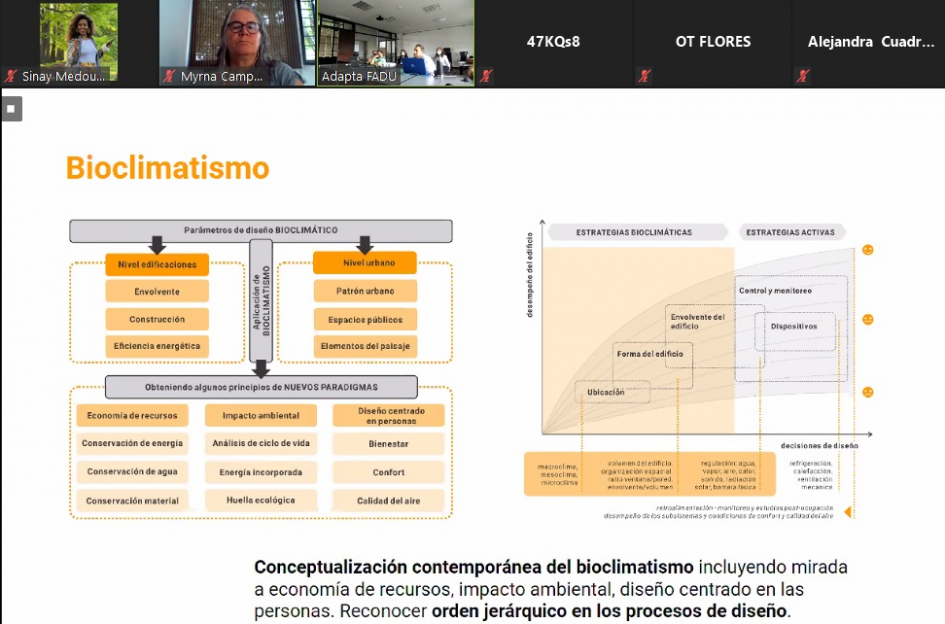The width and height of the screenshot is (945, 624).
Task: Click the macroclima, mesoclima, microclima text
Action: 559,474
